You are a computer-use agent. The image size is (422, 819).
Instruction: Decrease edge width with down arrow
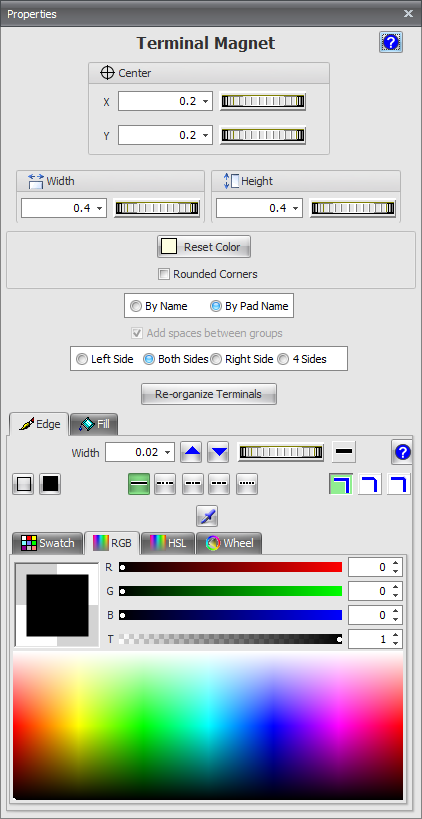tap(218, 452)
